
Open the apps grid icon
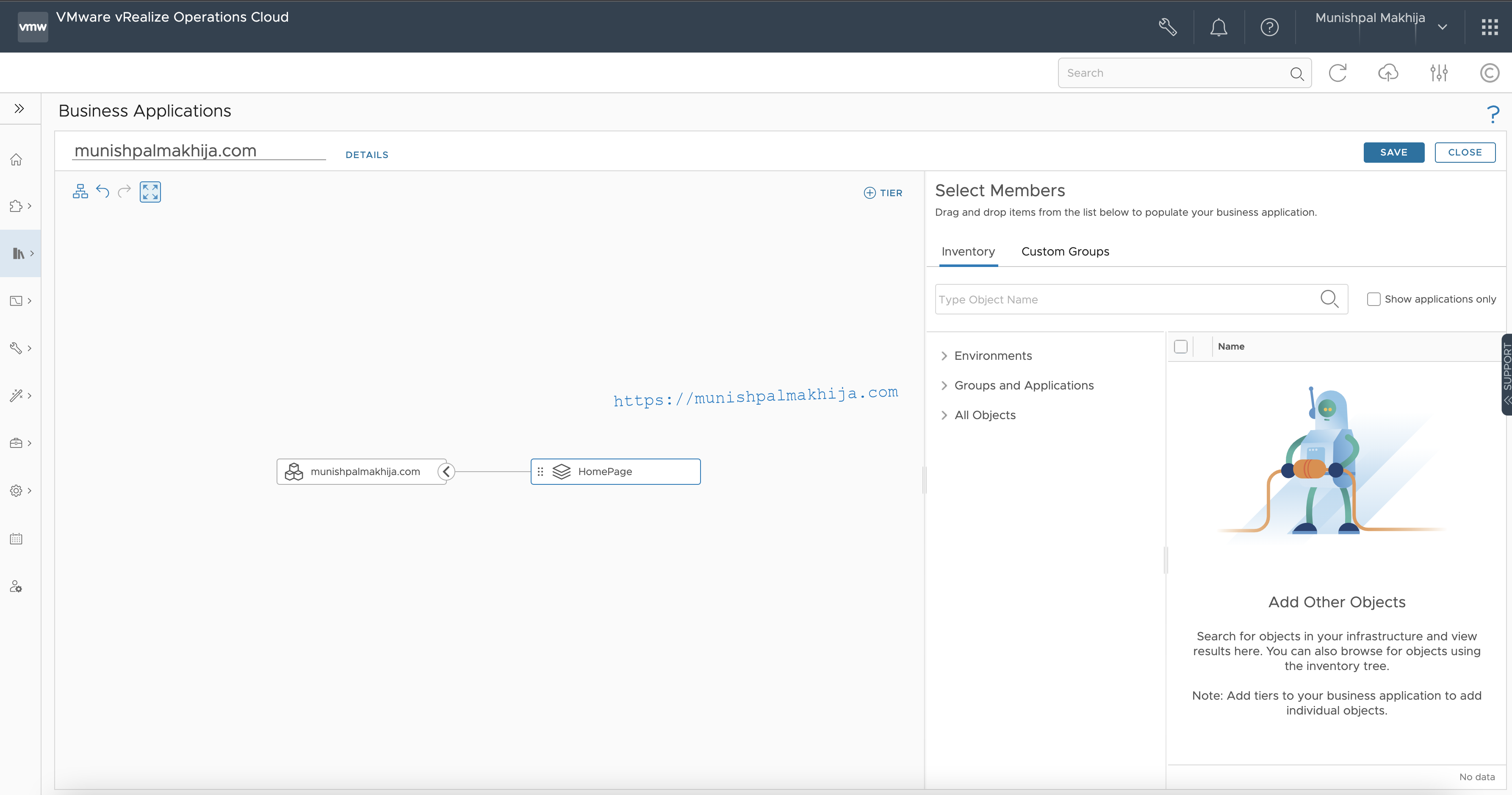[x=1490, y=27]
